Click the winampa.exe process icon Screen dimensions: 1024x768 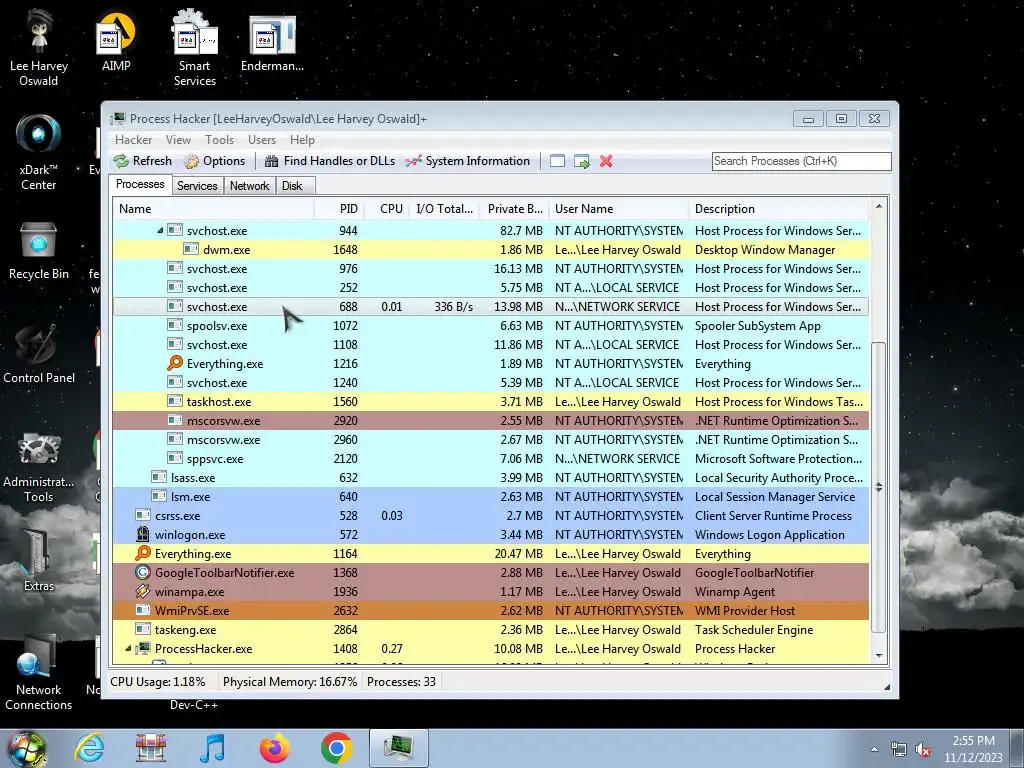143,591
